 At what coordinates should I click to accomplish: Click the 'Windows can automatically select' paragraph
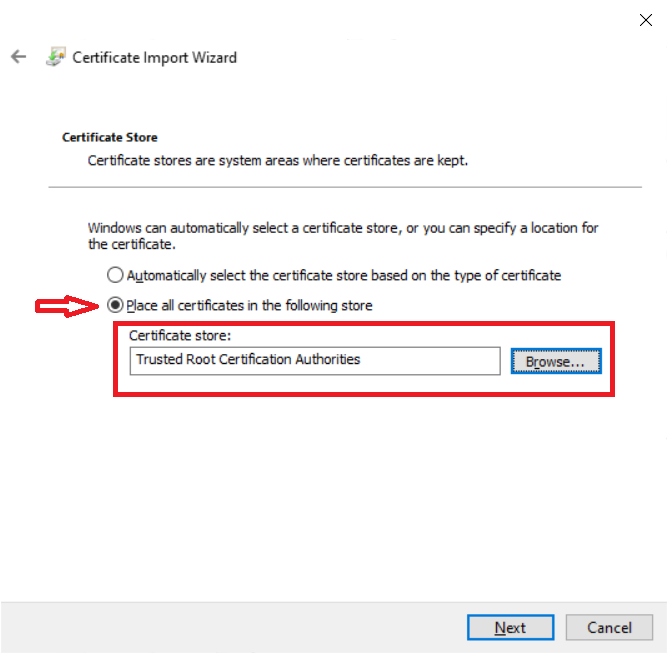tap(342, 236)
